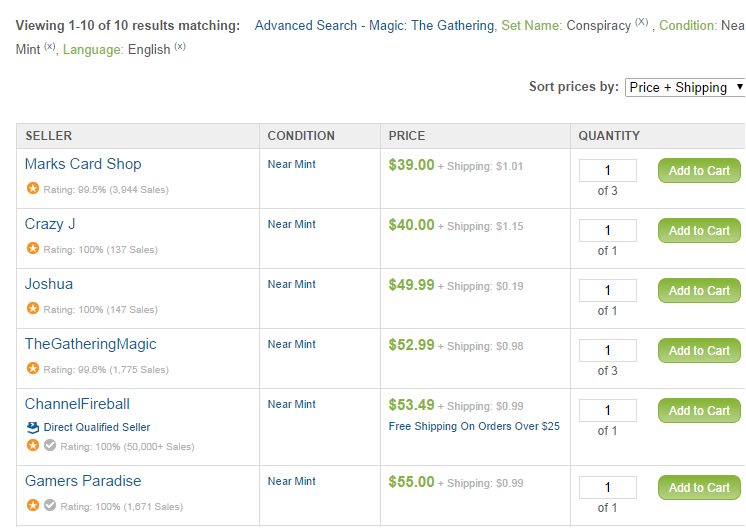Click the orange star rating icon for Marks Card Shop
Screen dimensions: 746x528
[33, 189]
